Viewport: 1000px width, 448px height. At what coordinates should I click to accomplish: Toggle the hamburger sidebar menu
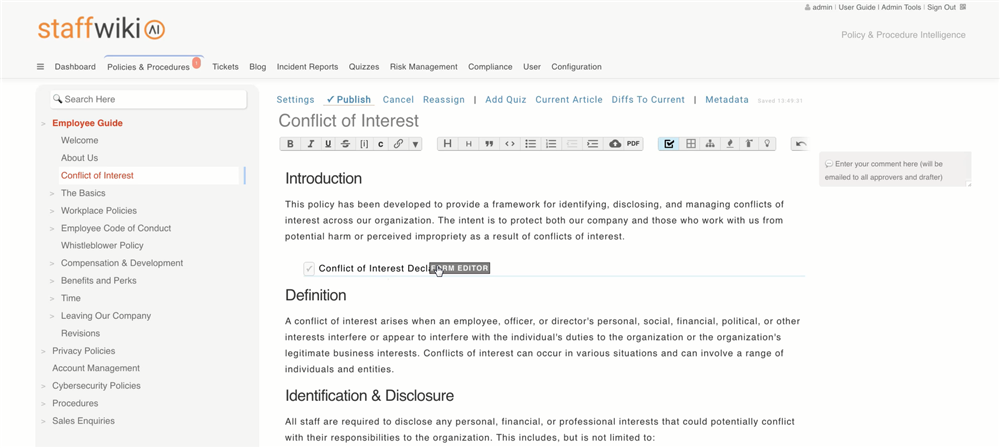(x=40, y=67)
